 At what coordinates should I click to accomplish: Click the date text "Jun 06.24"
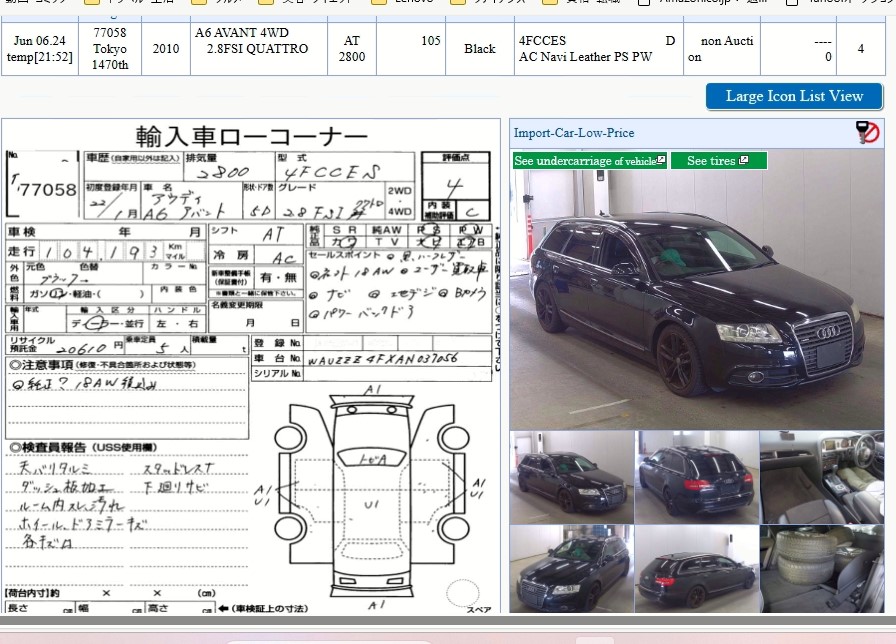39,41
